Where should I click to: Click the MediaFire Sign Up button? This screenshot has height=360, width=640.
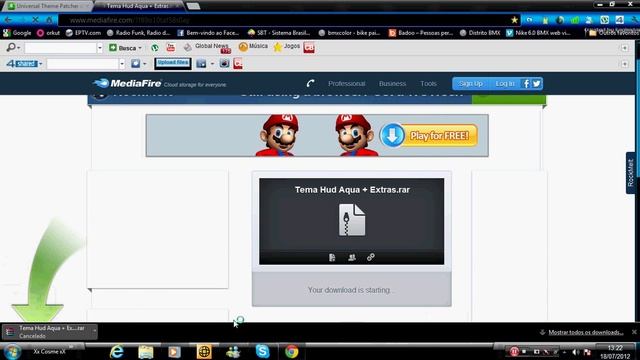470,84
